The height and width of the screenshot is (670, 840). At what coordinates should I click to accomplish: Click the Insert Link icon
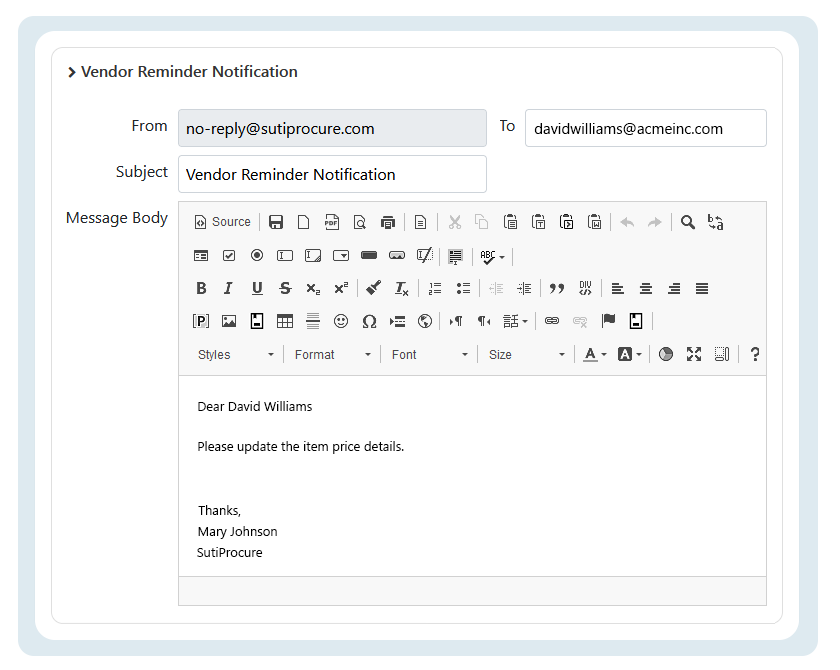[551, 321]
